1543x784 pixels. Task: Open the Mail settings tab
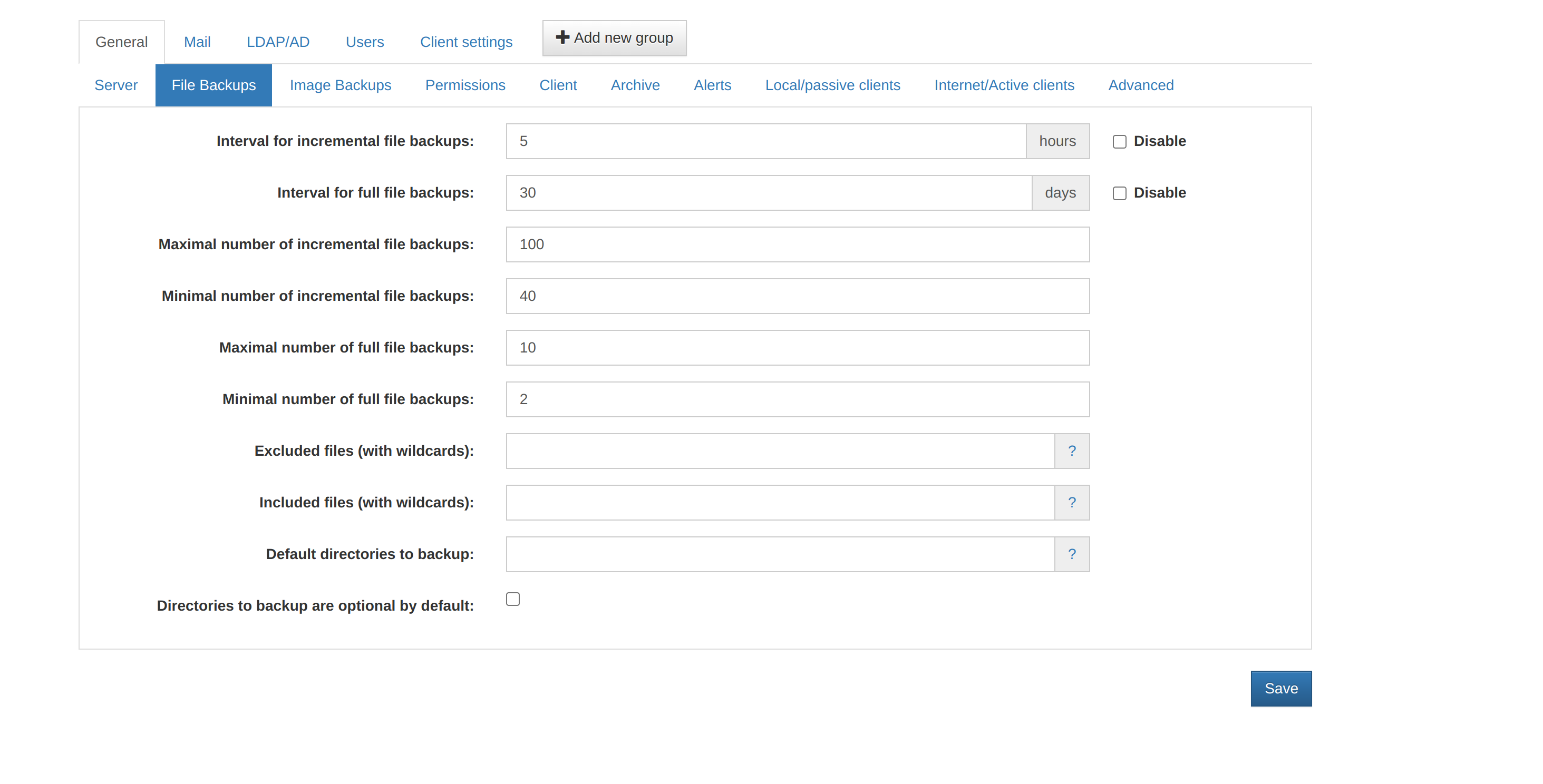pyautogui.click(x=197, y=42)
